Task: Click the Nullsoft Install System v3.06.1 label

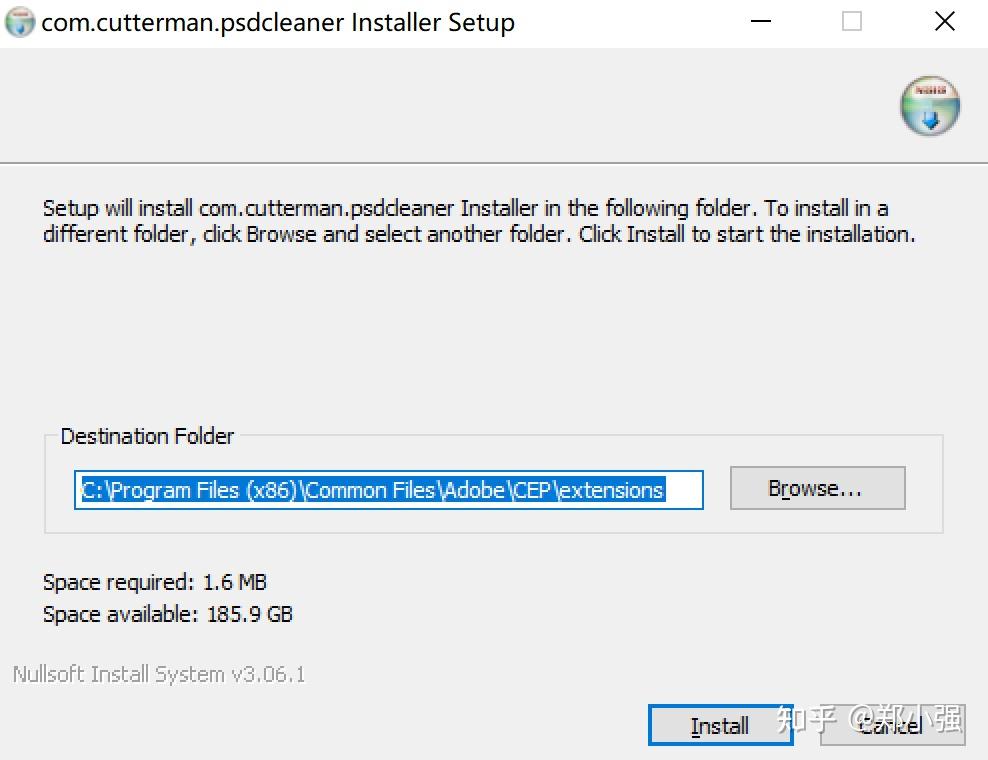Action: pos(159,674)
